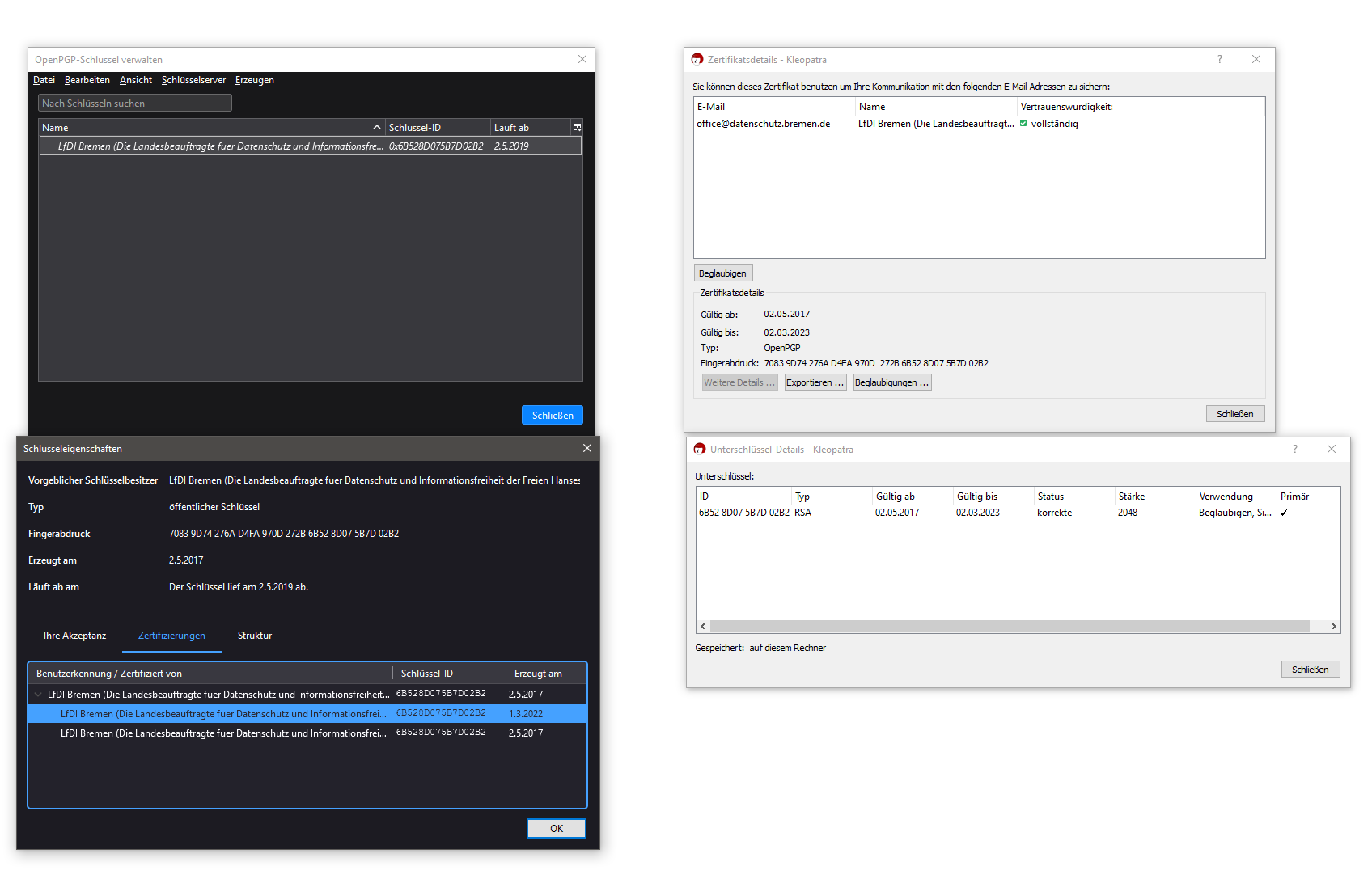The width and height of the screenshot is (1372, 879).
Task: Click the fingerprint value in Schlüsseleigenschaften
Action: coord(284,534)
